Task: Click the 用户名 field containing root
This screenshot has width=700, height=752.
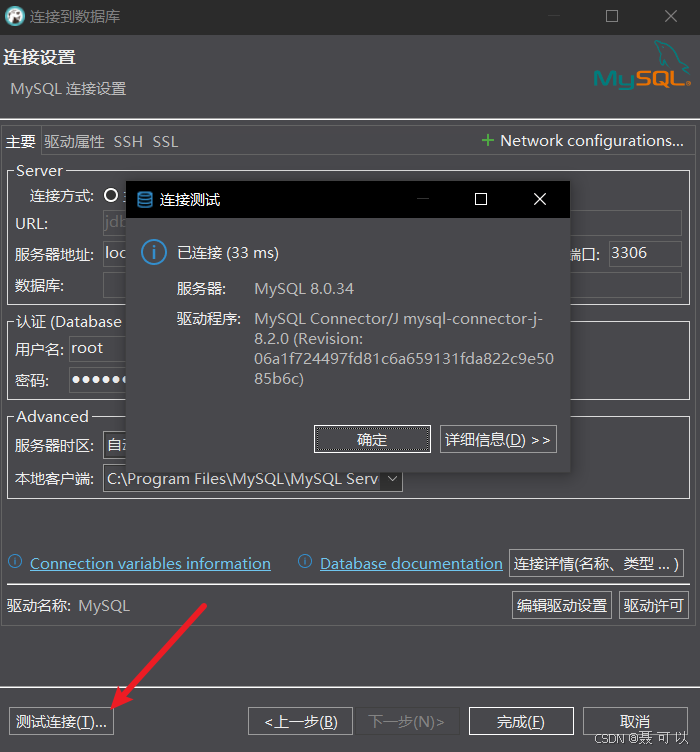Action: click(x=98, y=348)
